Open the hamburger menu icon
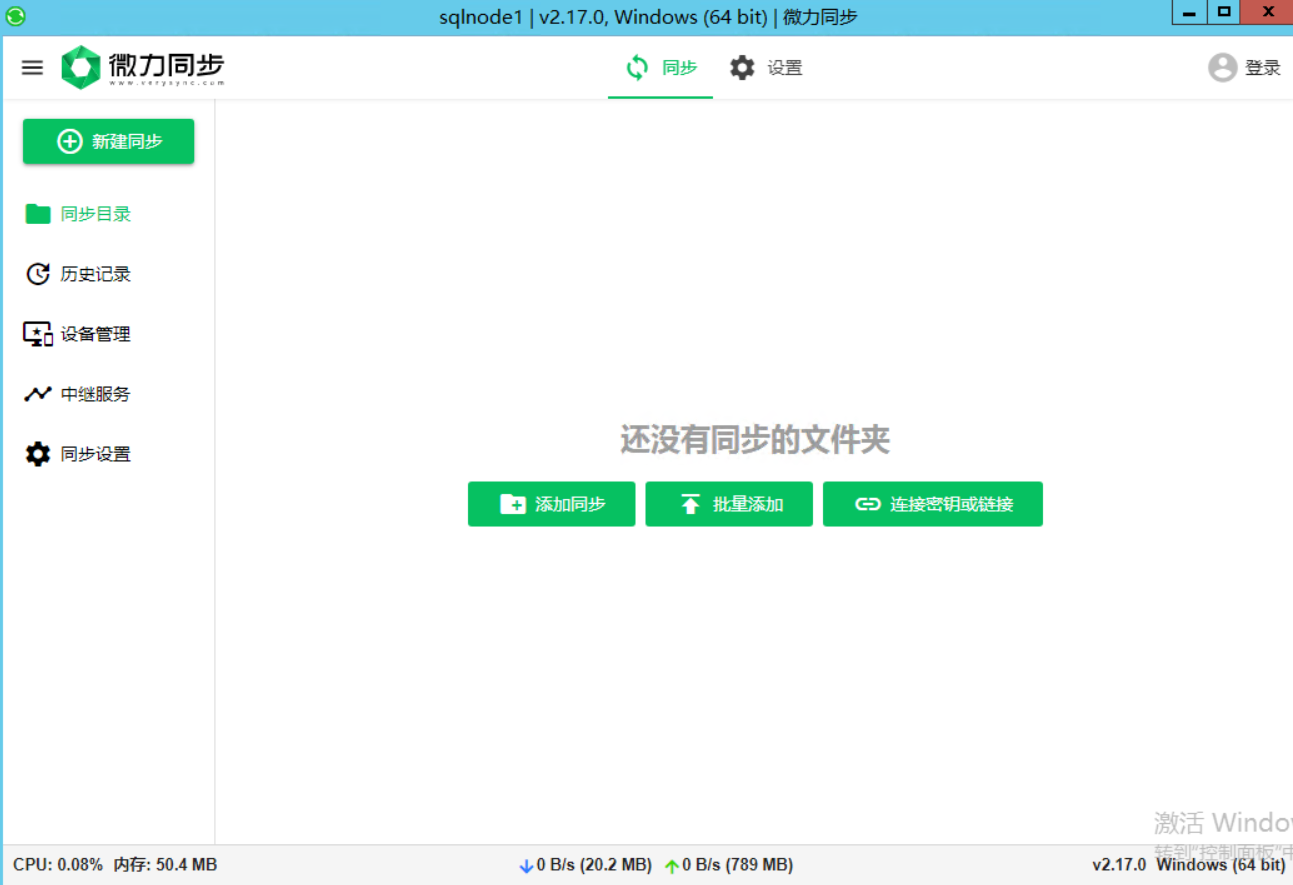This screenshot has height=885, width=1293. click(x=32, y=68)
